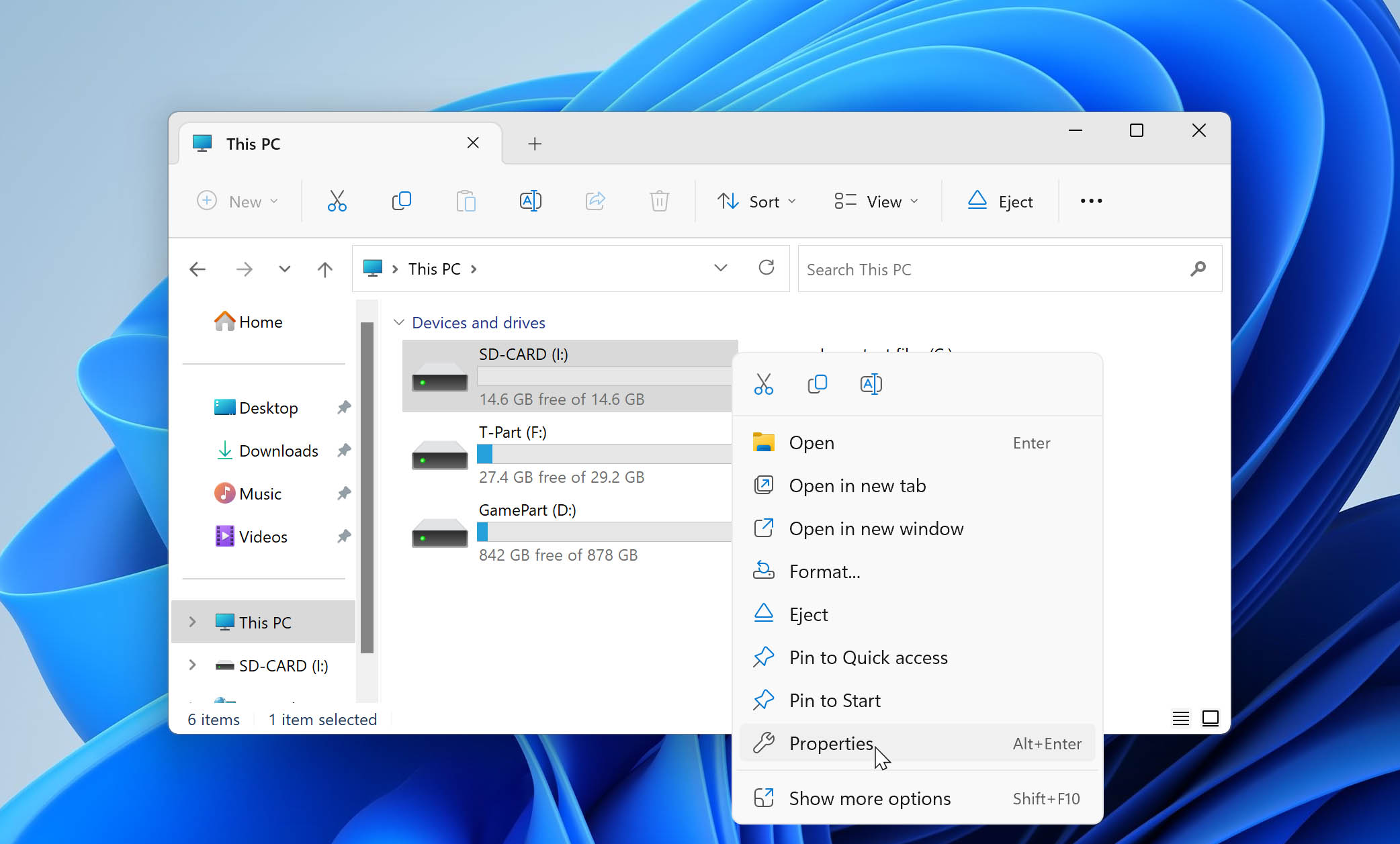This screenshot has width=1400, height=844.
Task: Select Open in new tab option
Action: click(x=857, y=485)
